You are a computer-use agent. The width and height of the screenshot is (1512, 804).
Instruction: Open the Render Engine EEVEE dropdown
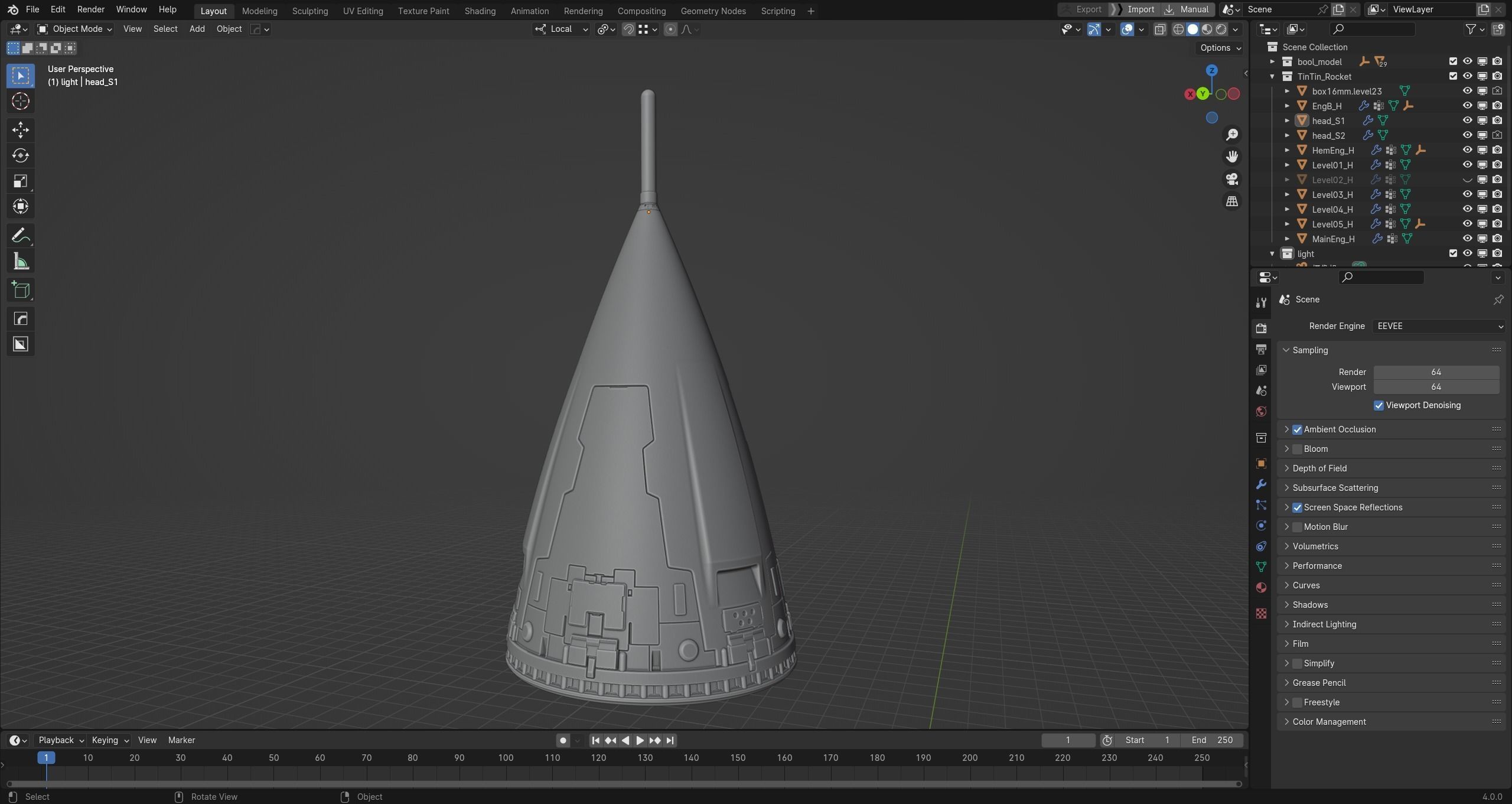tap(1438, 326)
